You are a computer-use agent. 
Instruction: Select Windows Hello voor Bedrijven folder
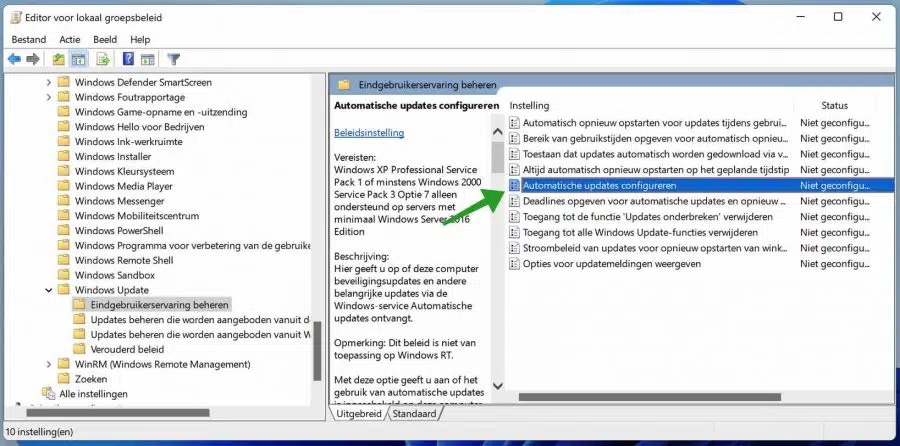click(x=139, y=127)
